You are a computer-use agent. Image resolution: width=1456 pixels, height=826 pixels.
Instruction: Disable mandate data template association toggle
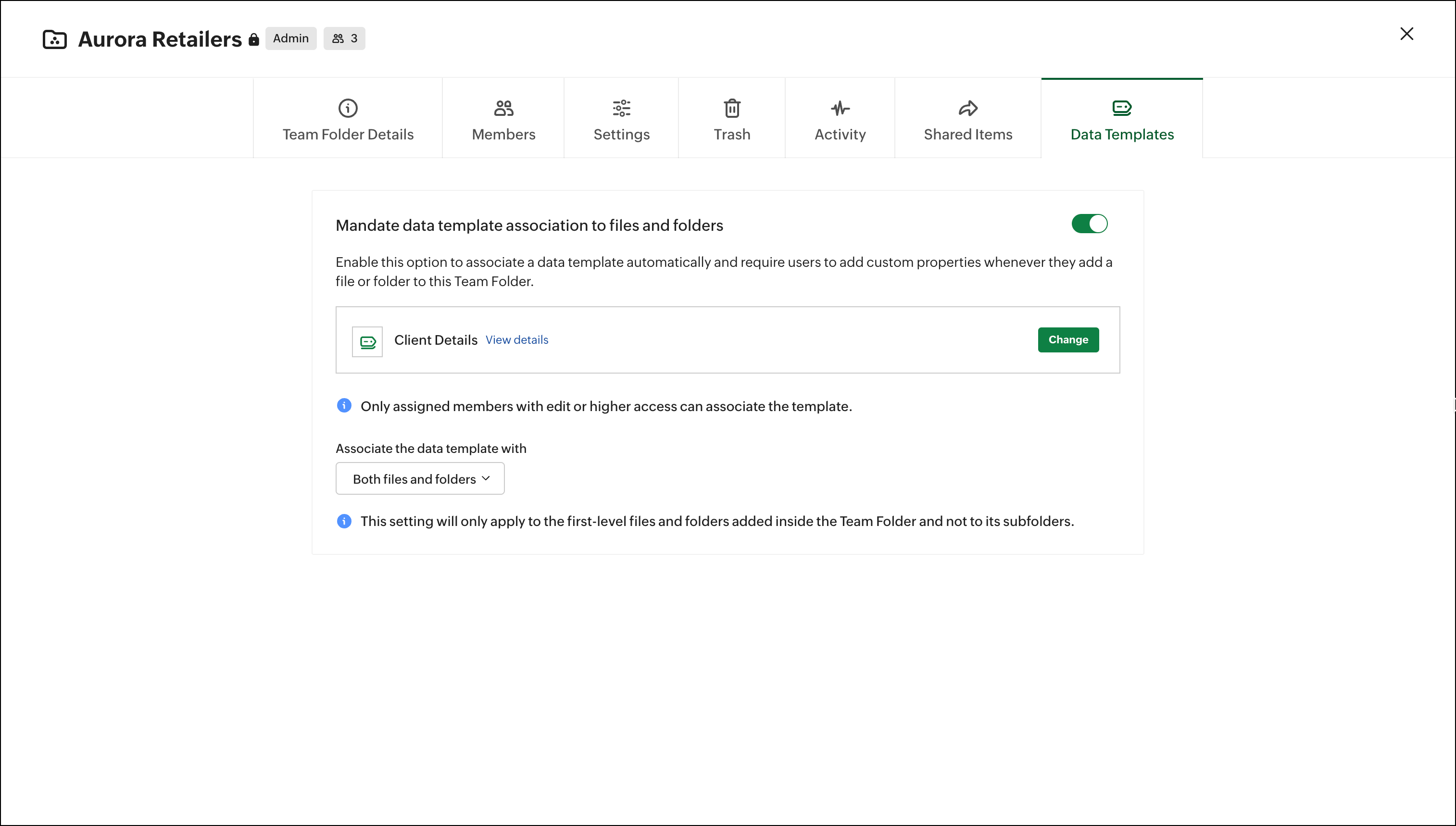coord(1089,224)
